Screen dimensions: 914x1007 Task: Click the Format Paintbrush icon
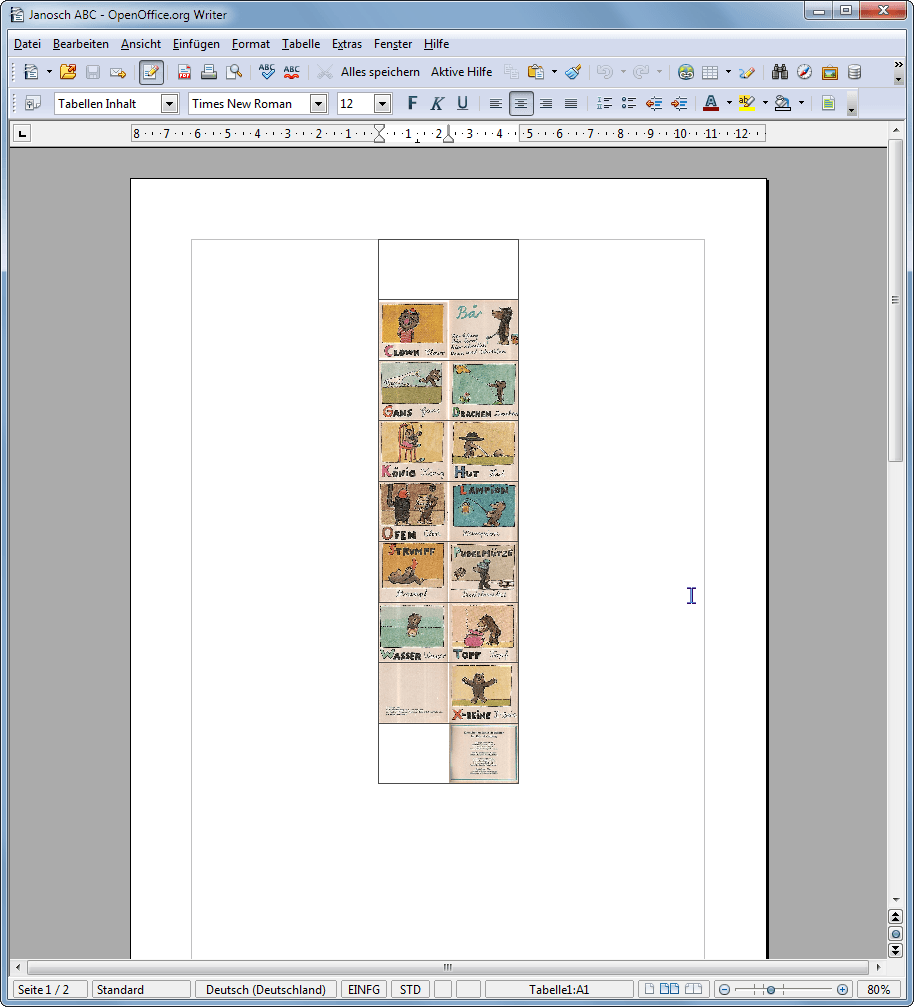573,72
